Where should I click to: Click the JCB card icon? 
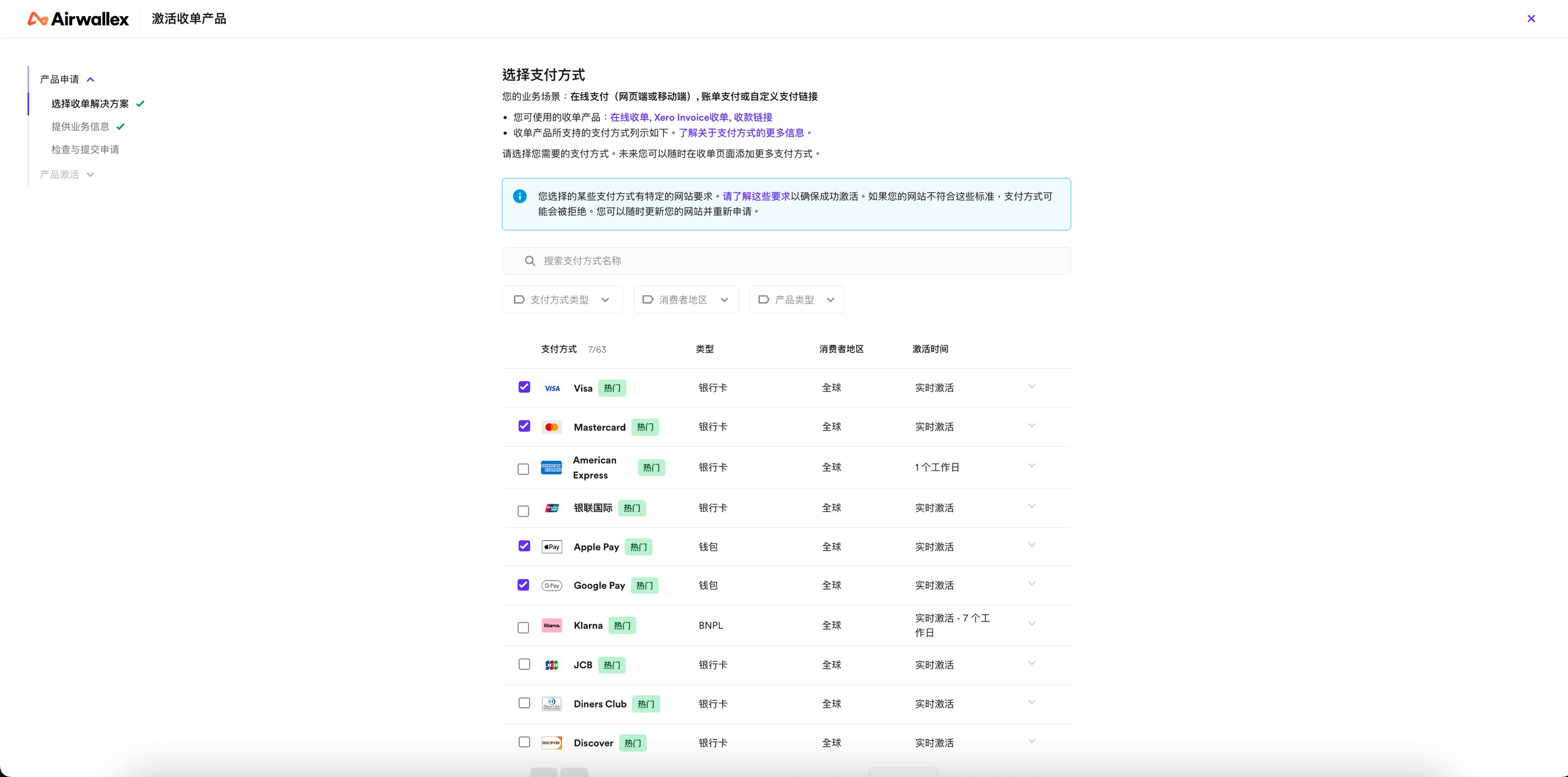(x=551, y=664)
